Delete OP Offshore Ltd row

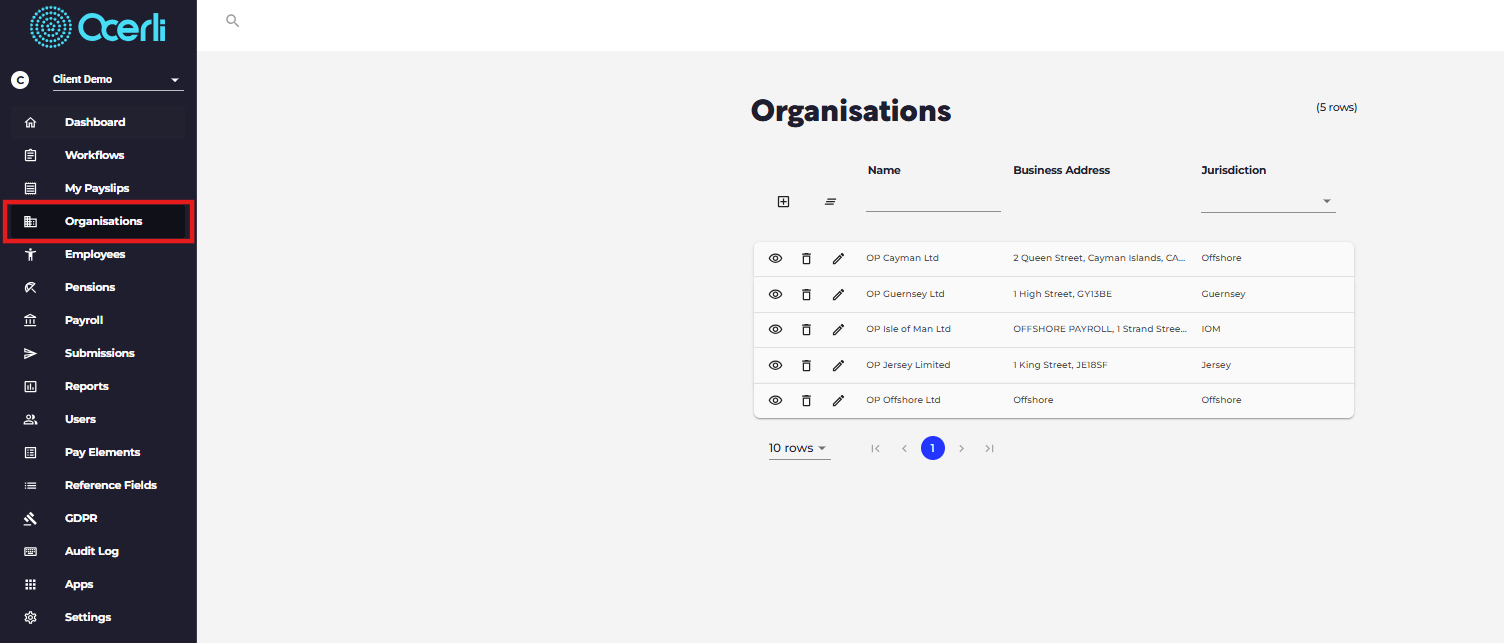tap(806, 400)
